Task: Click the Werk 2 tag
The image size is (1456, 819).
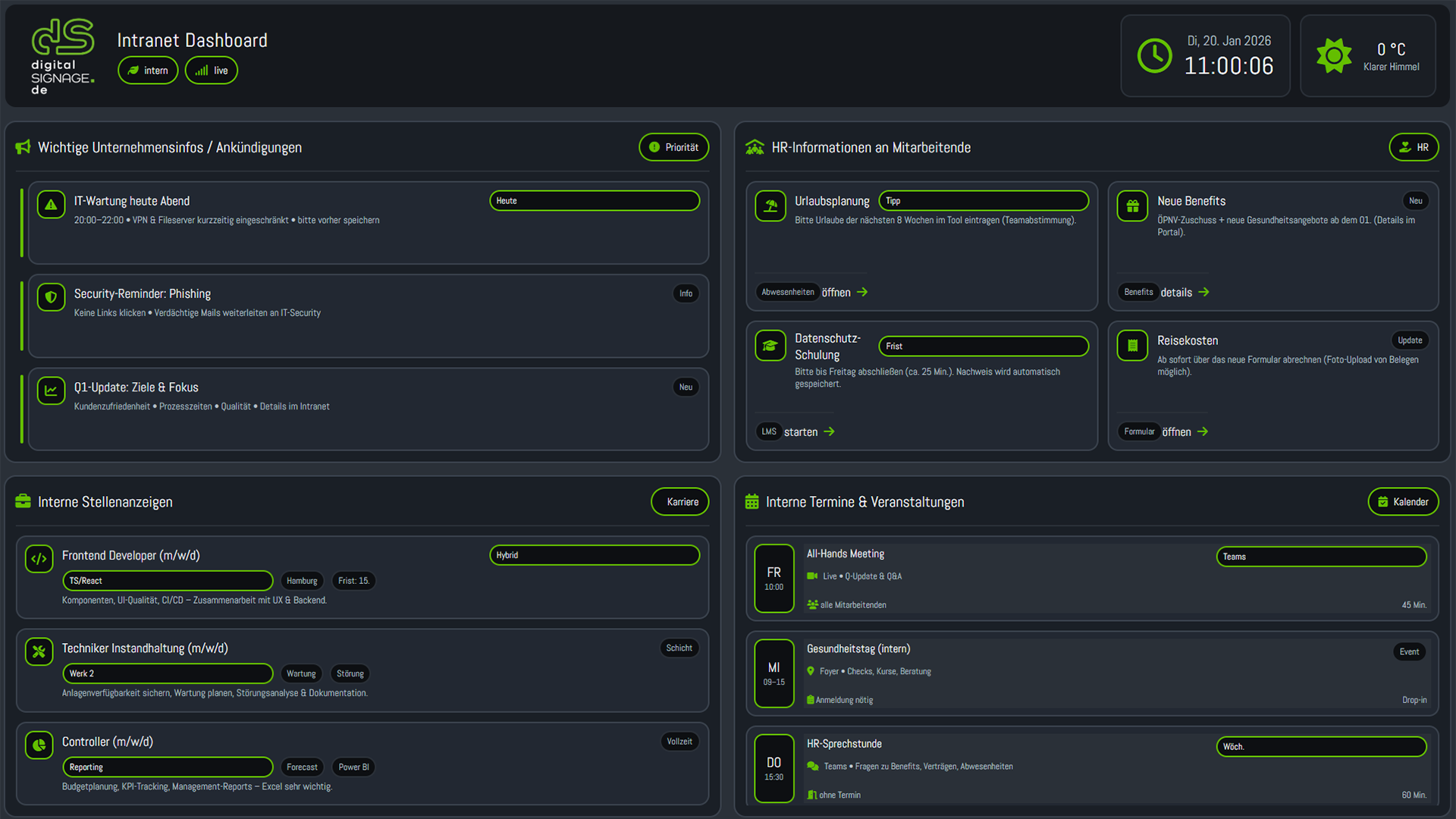Action: click(x=168, y=673)
